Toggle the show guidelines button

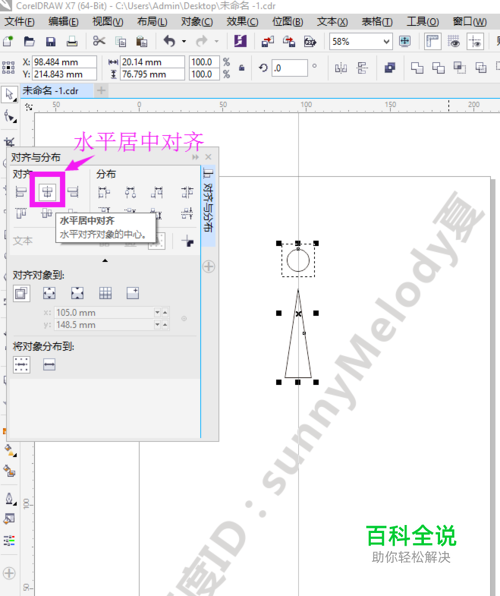tap(475, 41)
